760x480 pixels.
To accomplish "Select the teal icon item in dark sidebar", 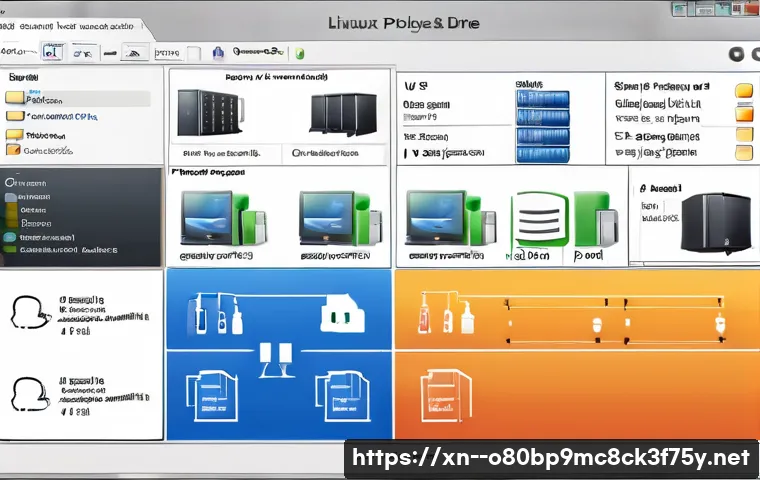I will 10,238.
